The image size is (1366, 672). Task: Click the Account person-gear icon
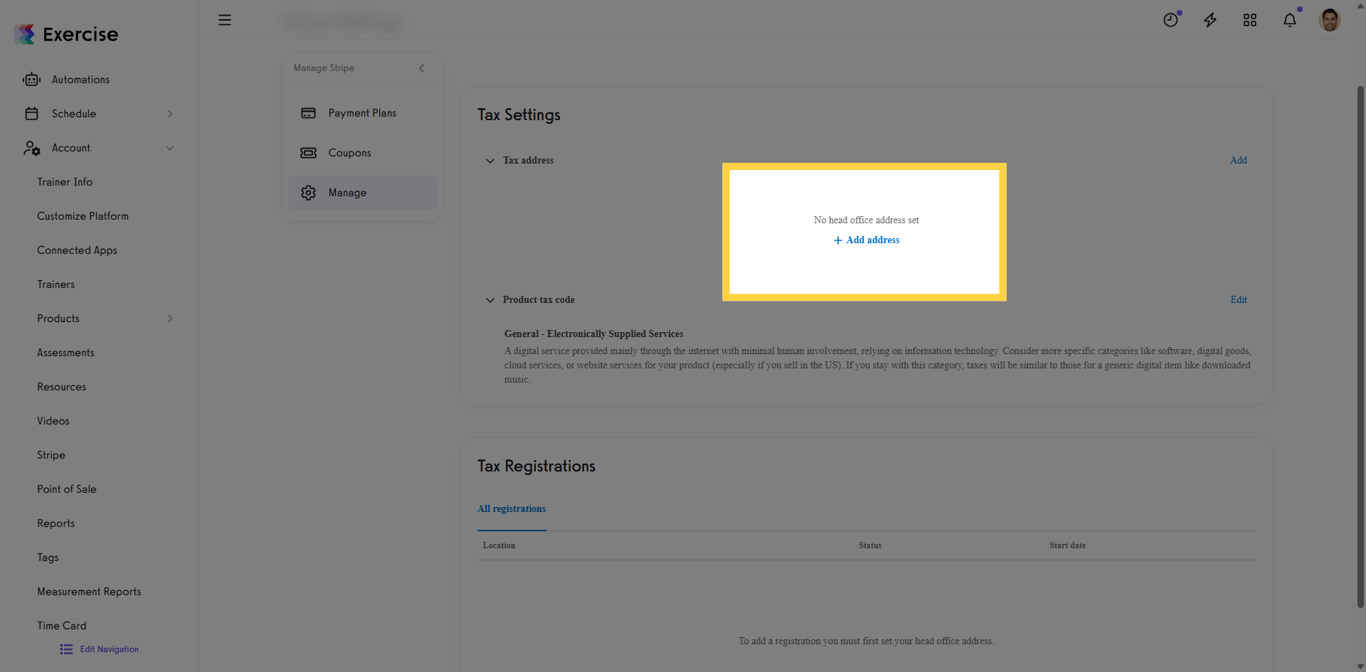(31, 147)
